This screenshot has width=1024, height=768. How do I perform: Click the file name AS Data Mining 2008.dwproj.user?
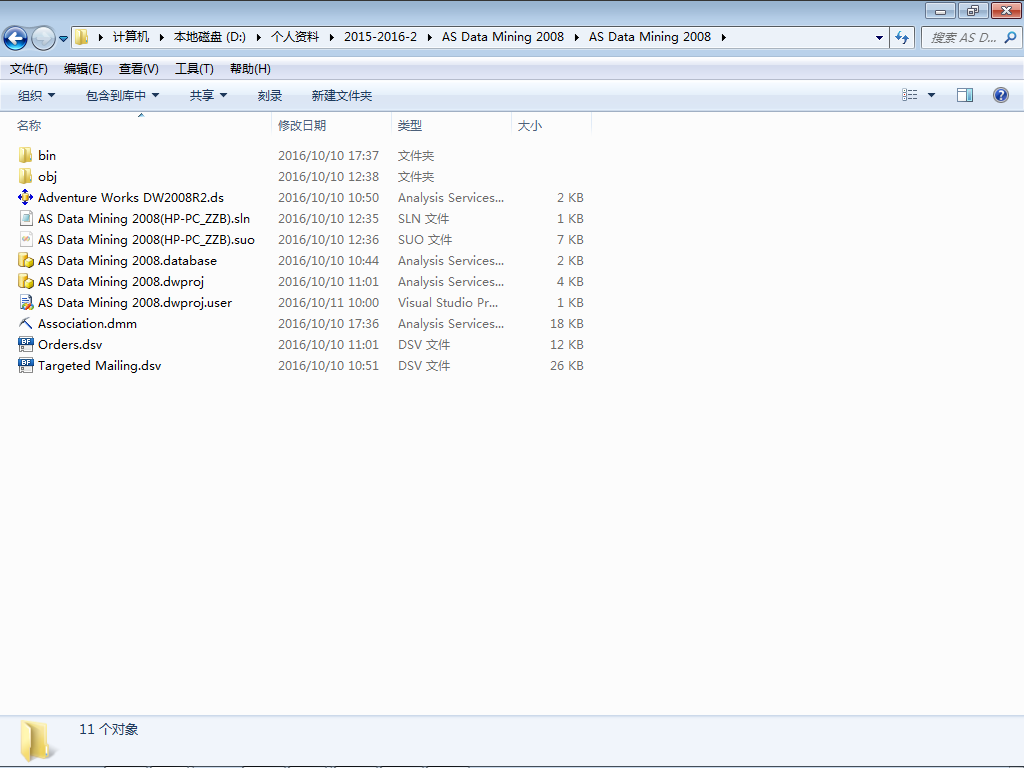coord(135,302)
